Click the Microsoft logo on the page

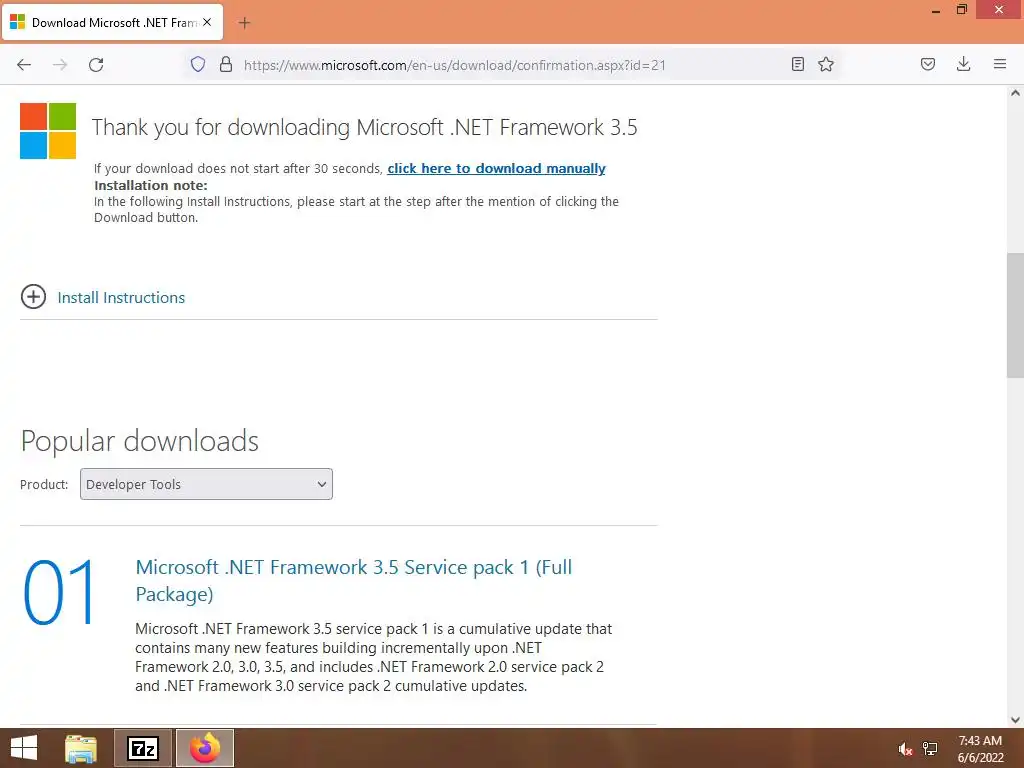(48, 131)
